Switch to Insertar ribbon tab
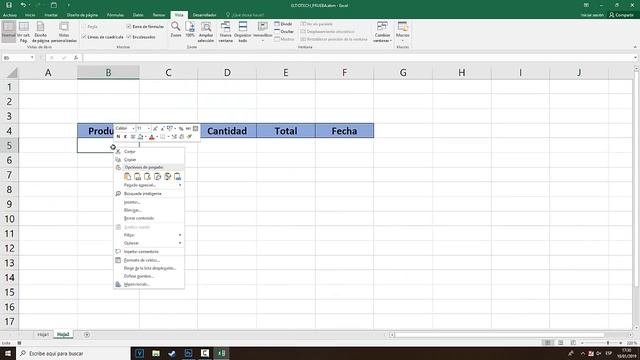The width and height of the screenshot is (640, 360). [x=51, y=15]
